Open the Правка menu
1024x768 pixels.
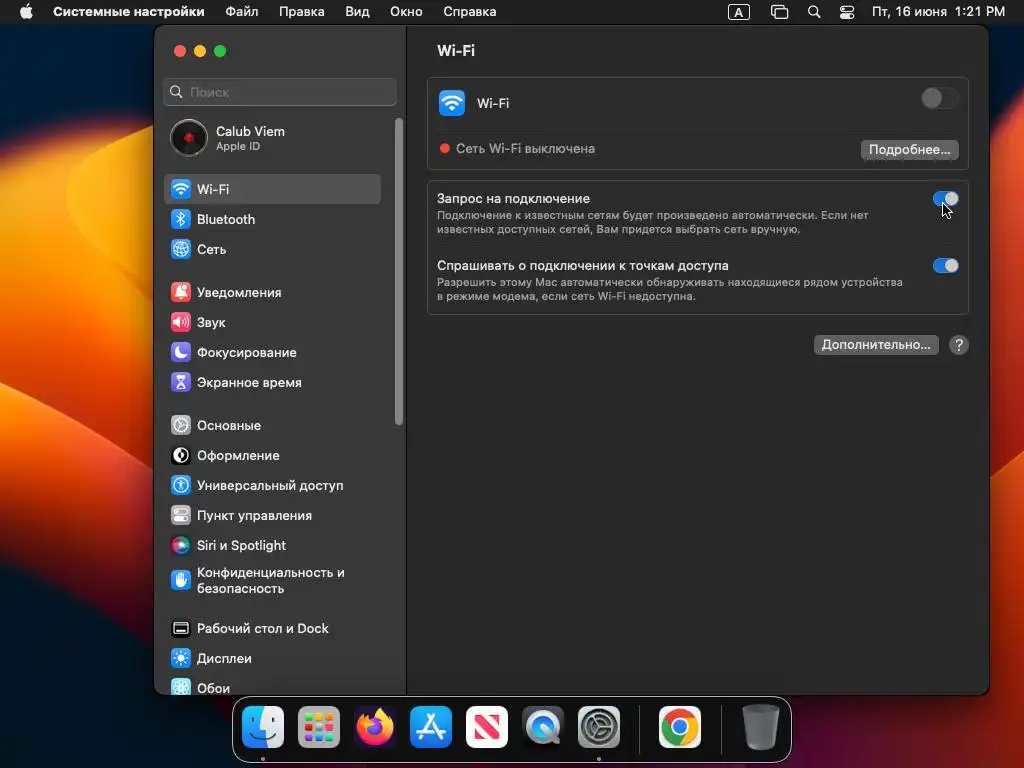(x=302, y=12)
